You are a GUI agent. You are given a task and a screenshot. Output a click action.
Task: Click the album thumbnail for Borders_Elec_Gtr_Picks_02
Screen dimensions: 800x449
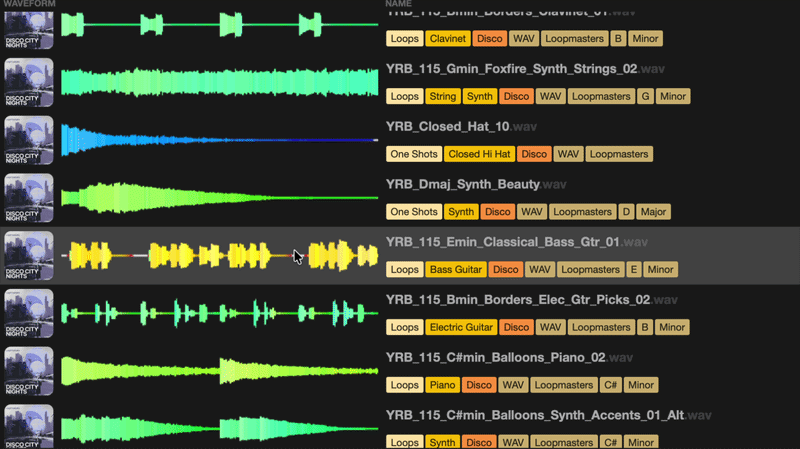click(x=29, y=313)
